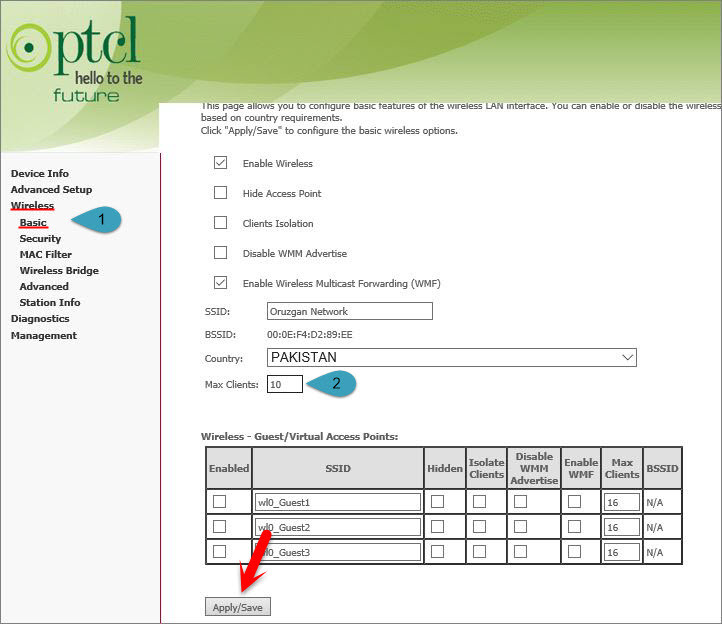Click the Max Clients column header
The height and width of the screenshot is (624, 722).
622,468
